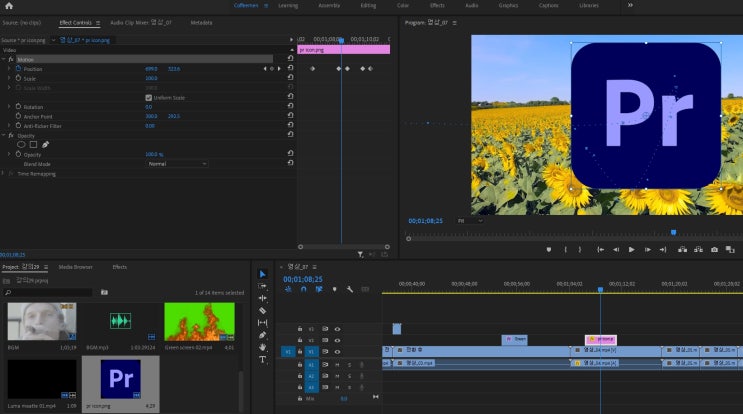Open new bin folder icon in Project panel
Image resolution: width=743 pixels, height=414 pixels.
pos(104,292)
